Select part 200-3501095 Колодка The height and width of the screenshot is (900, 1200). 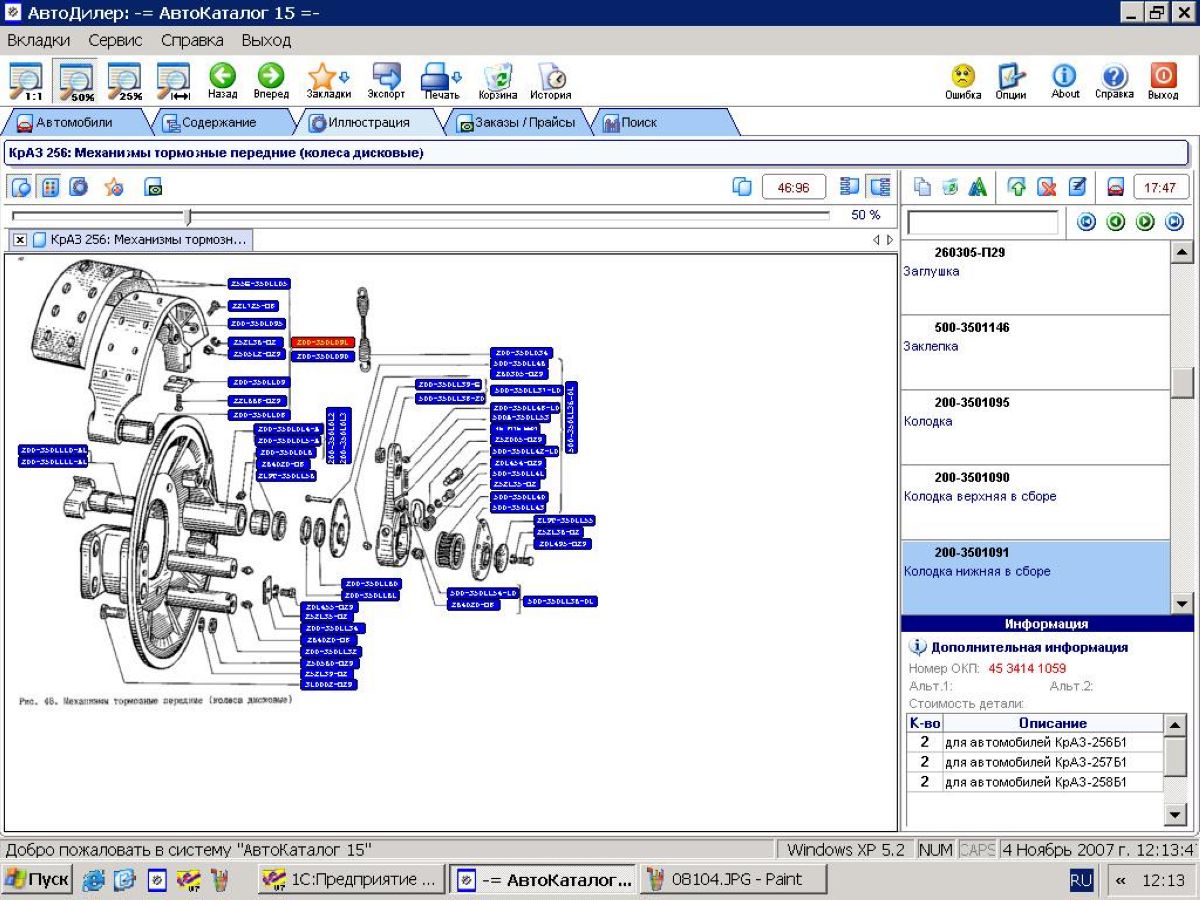(1035, 427)
